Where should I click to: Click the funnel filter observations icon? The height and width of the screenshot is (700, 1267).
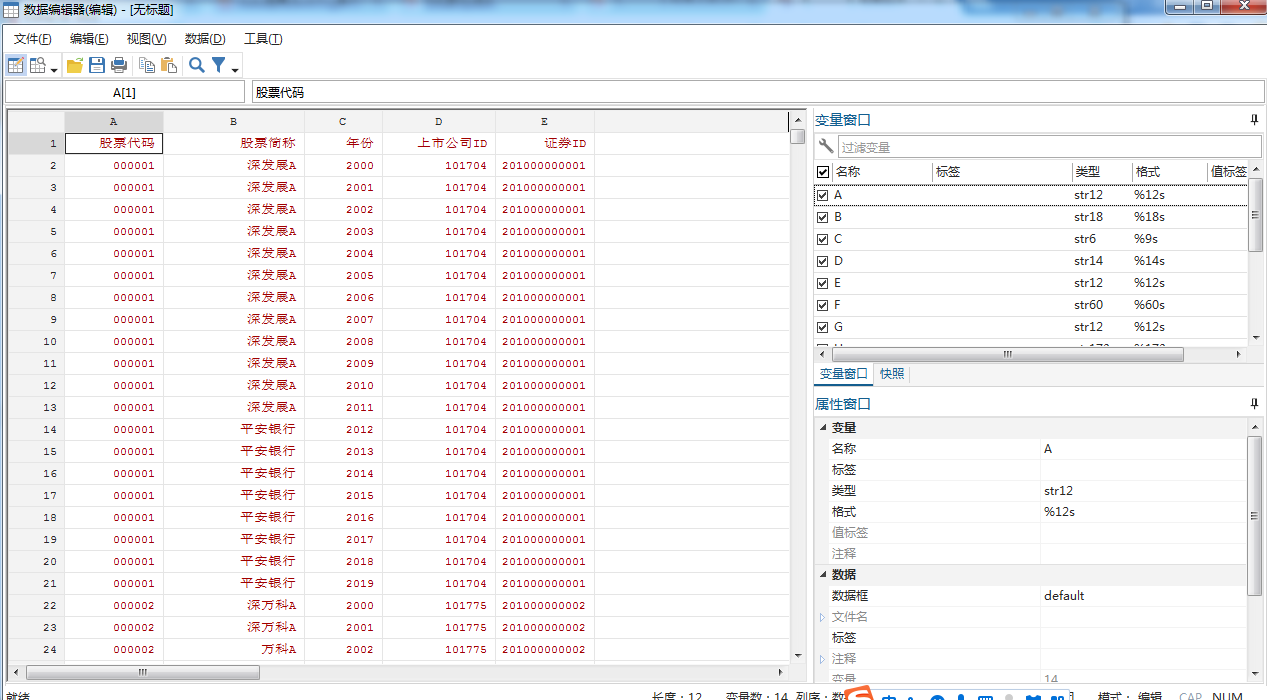point(219,66)
